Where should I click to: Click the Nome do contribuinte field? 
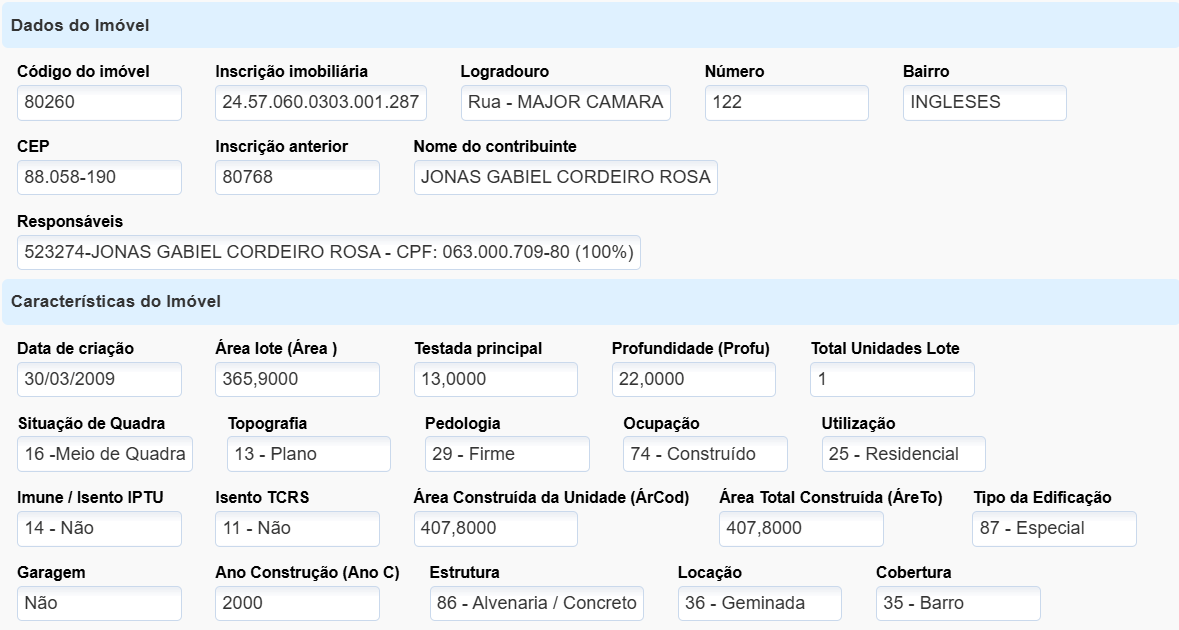click(565, 177)
